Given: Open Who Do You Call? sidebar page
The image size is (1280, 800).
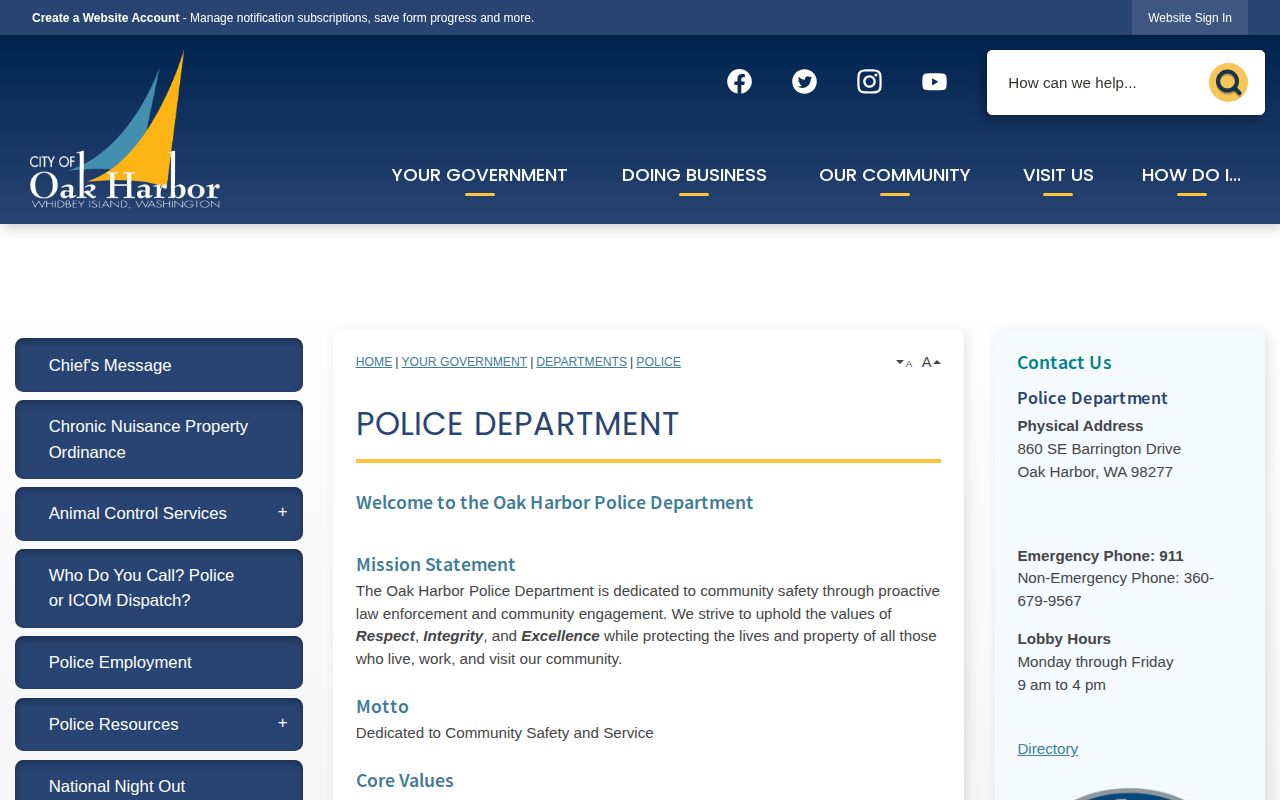Looking at the screenshot, I should 159,588.
